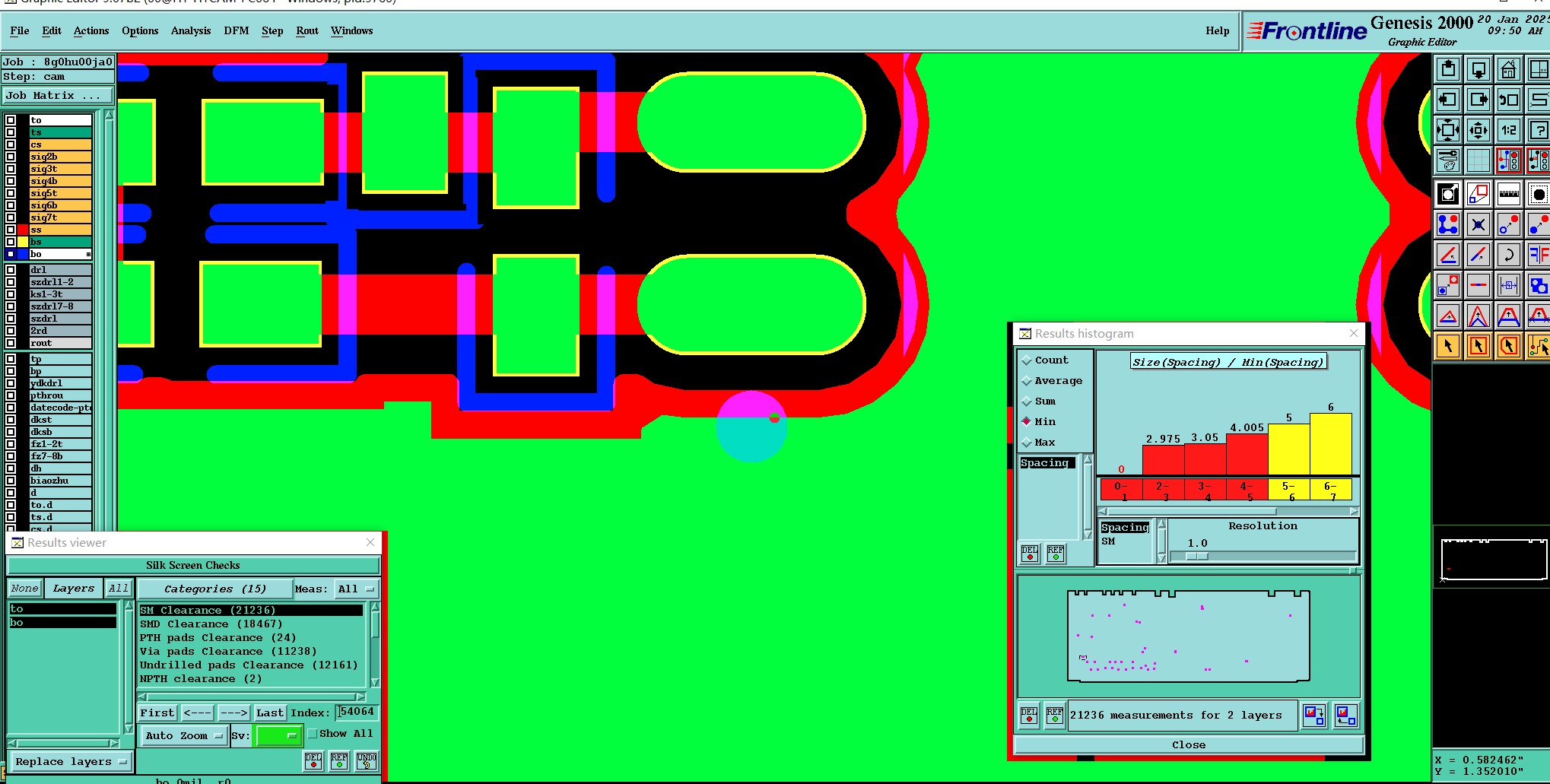
Task: Open the wrench and palette settings icon
Action: point(1448,160)
